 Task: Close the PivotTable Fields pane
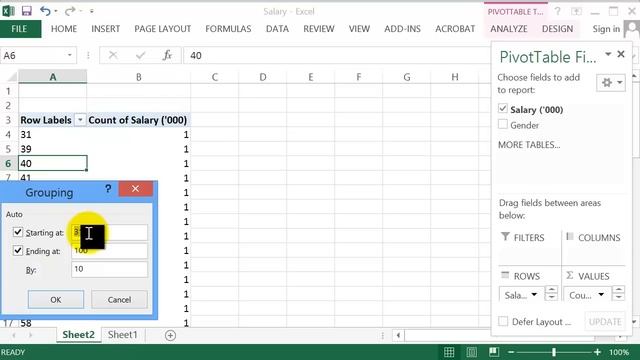click(621, 54)
